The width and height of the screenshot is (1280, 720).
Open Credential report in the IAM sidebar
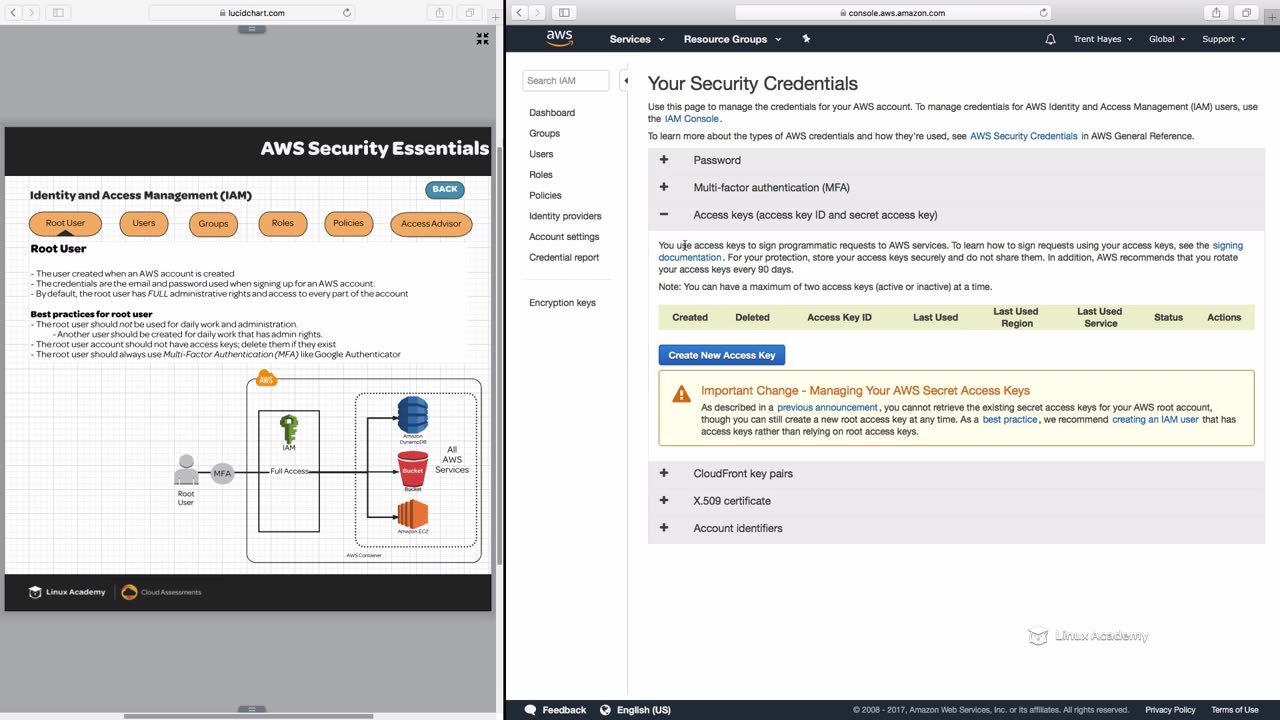[x=564, y=257]
